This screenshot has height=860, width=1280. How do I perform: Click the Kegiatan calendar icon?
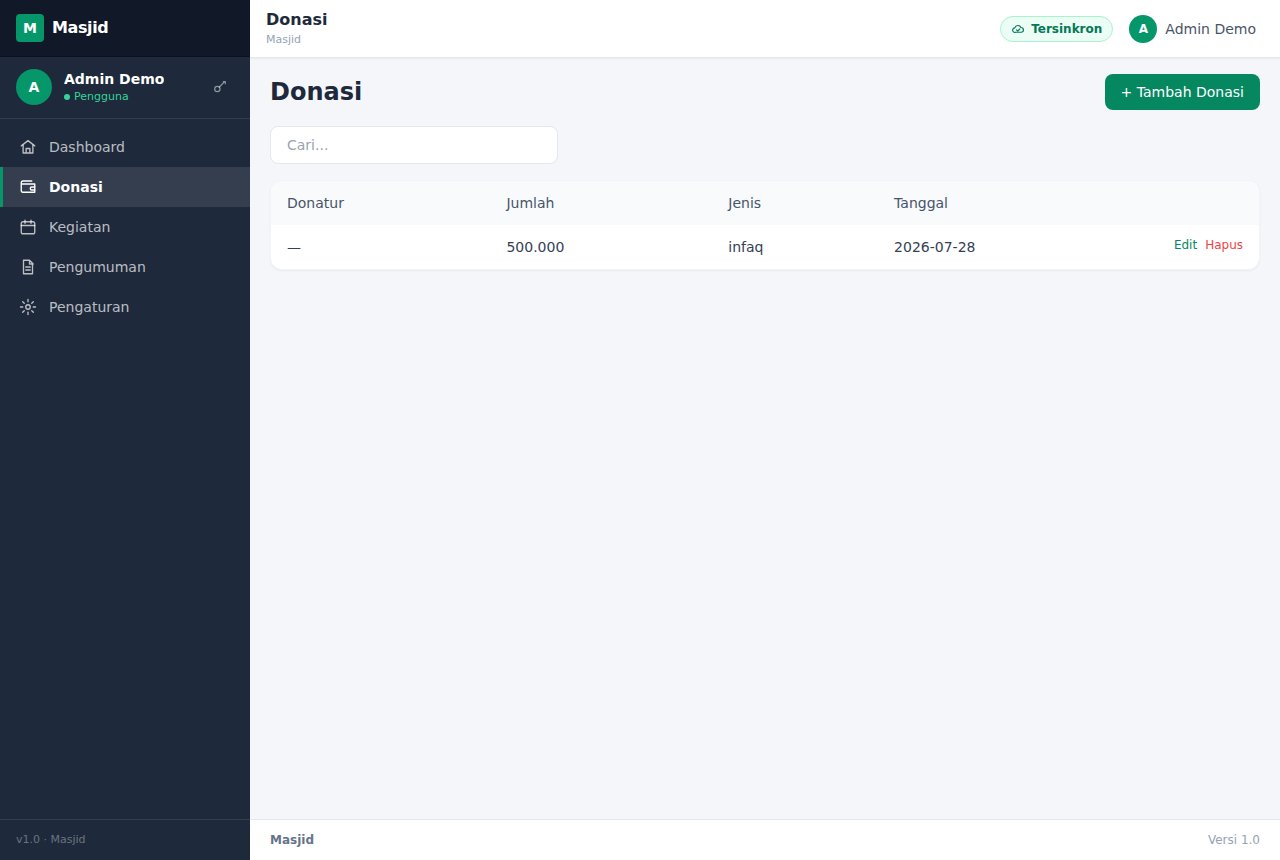point(28,227)
